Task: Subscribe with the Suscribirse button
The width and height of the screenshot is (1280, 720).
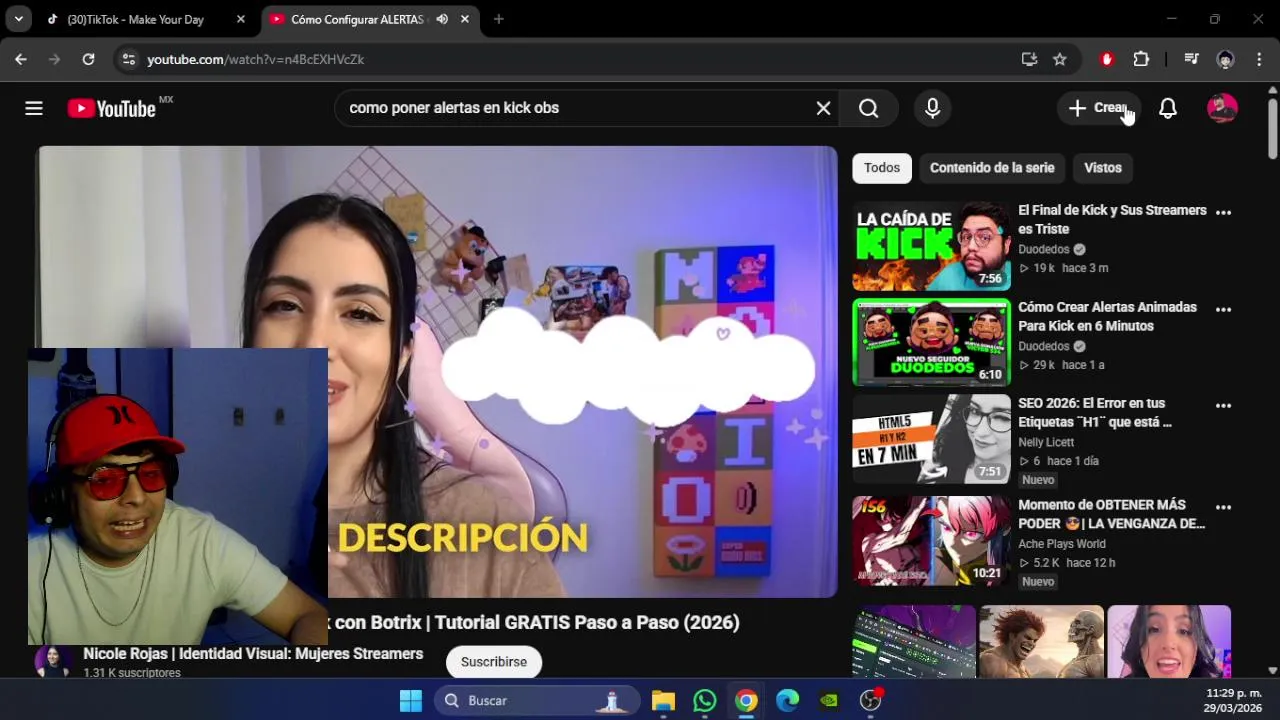Action: (494, 662)
